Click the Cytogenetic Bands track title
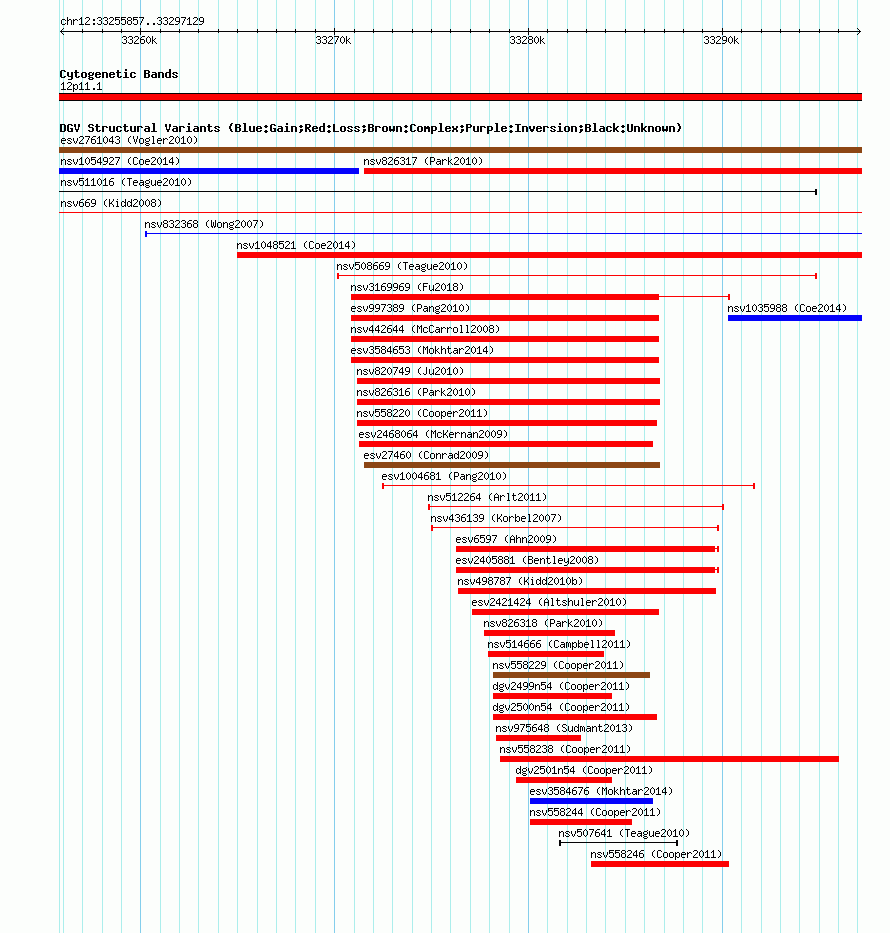The height and width of the screenshot is (933, 890). [x=119, y=74]
